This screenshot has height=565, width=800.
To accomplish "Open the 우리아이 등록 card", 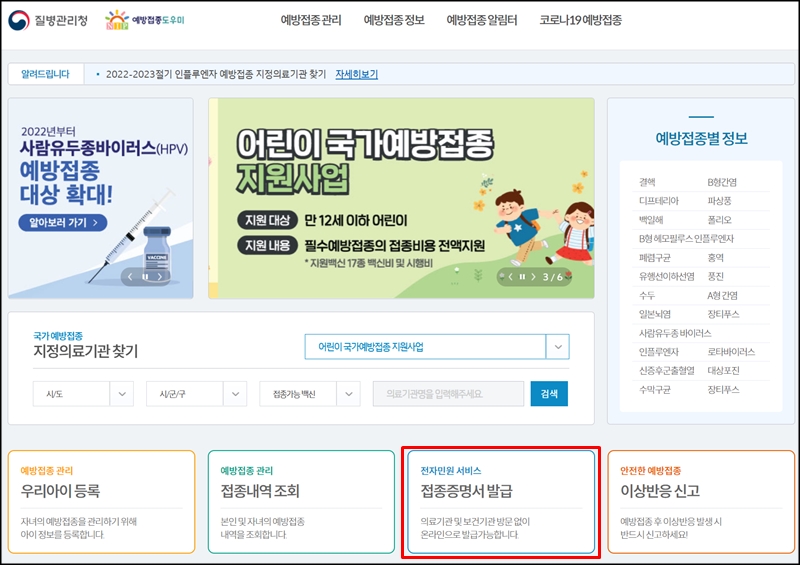I will click(x=102, y=502).
